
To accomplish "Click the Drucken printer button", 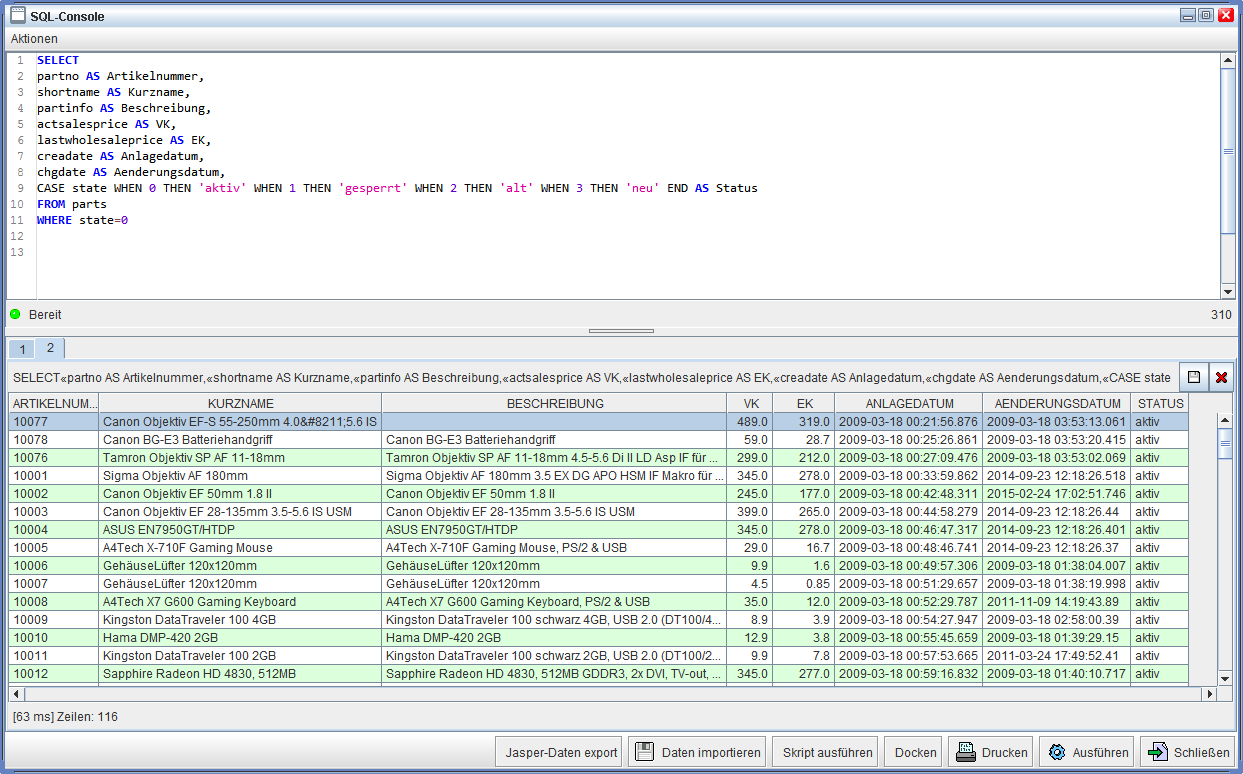I will click(990, 752).
